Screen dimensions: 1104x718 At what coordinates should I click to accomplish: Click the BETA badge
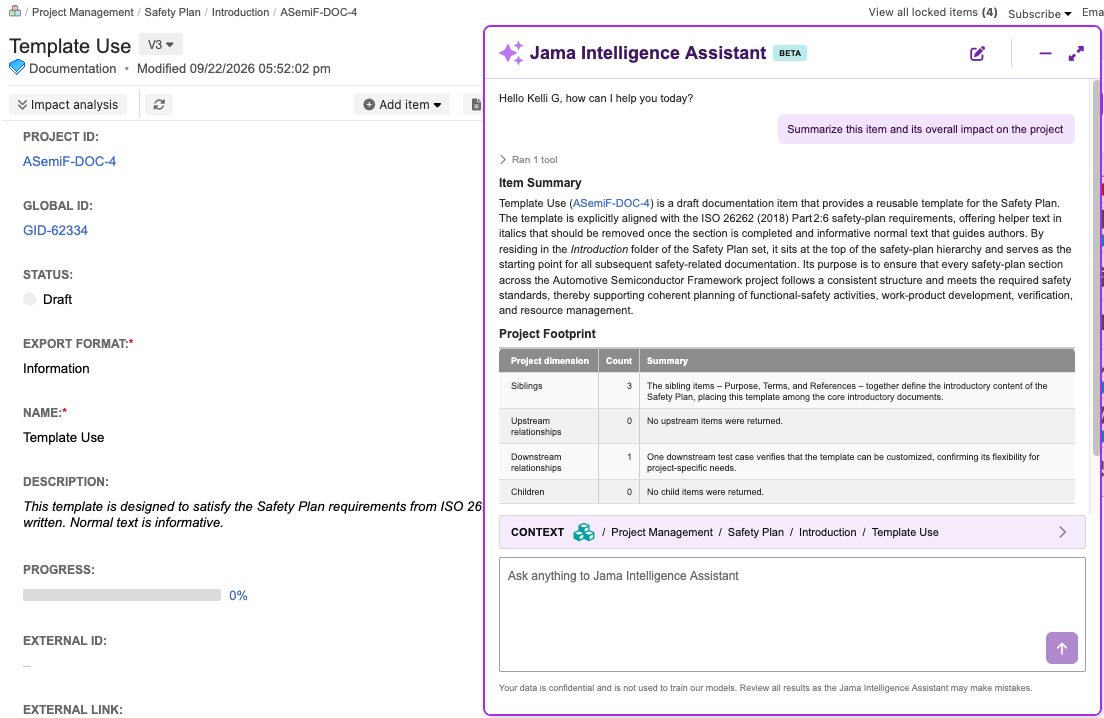click(790, 53)
